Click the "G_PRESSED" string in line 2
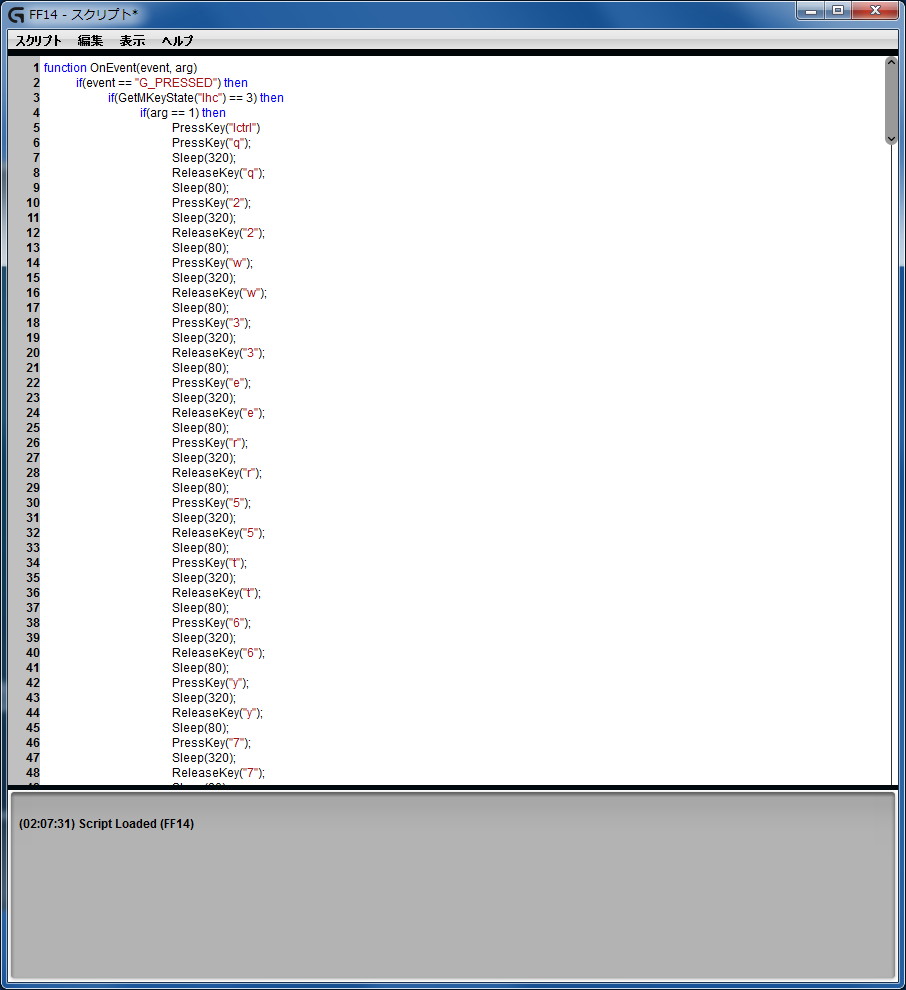 click(177, 83)
